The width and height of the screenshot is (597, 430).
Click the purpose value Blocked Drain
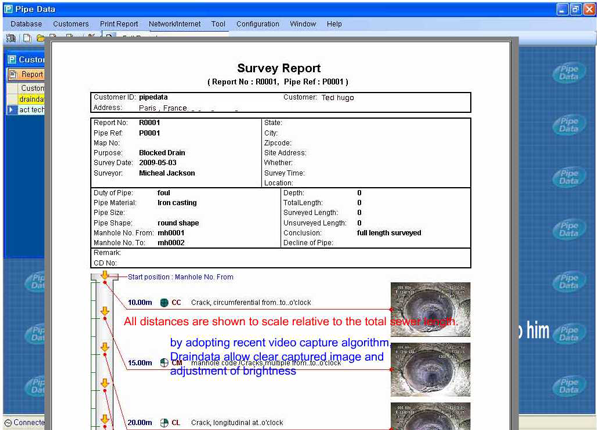click(162, 153)
